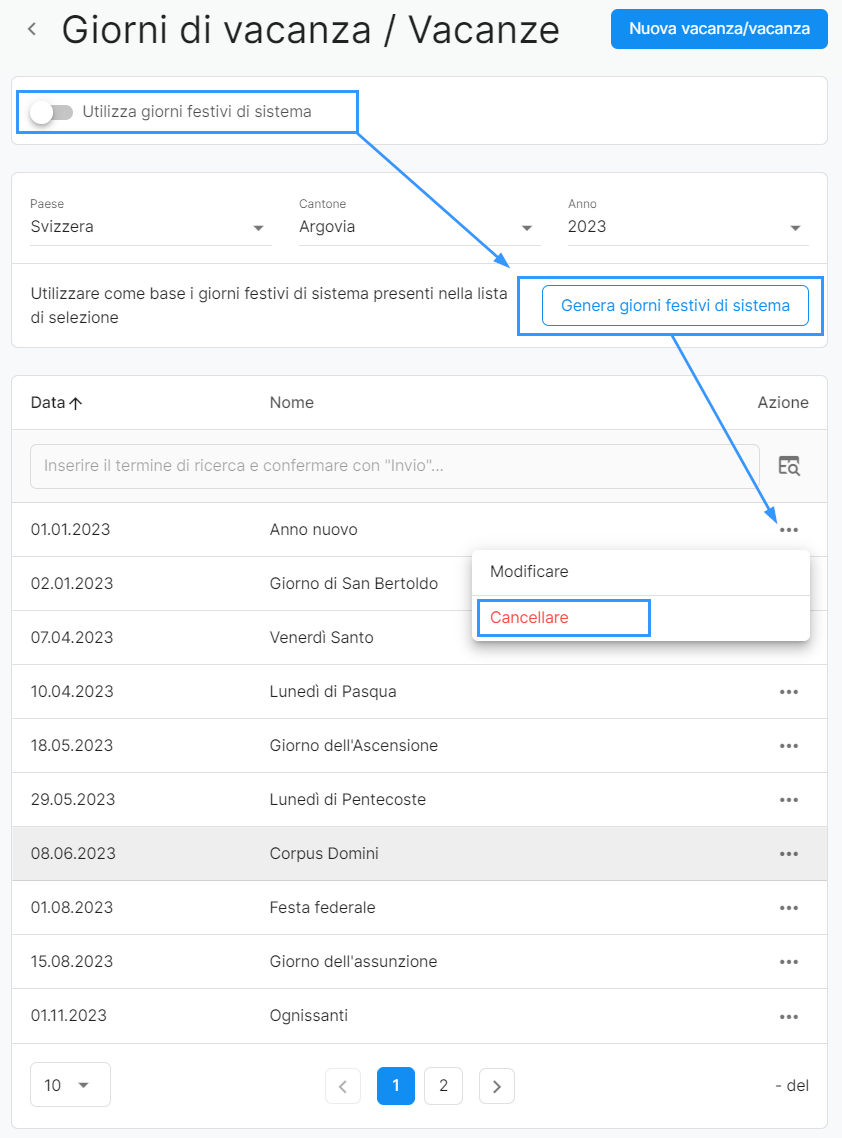Select Anno nuovo name
Viewport: 842px width, 1138px height.
[x=314, y=530]
